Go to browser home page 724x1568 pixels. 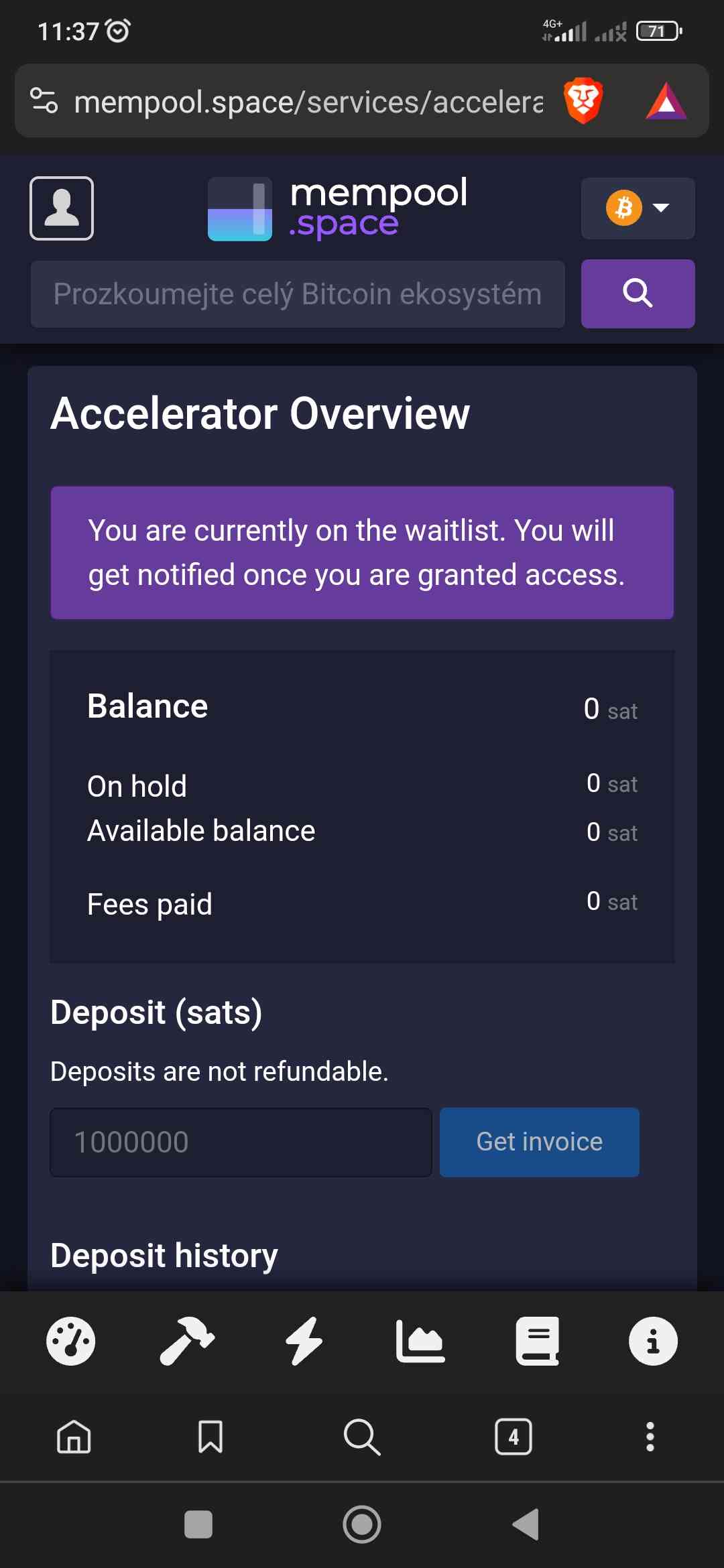[x=74, y=1437]
